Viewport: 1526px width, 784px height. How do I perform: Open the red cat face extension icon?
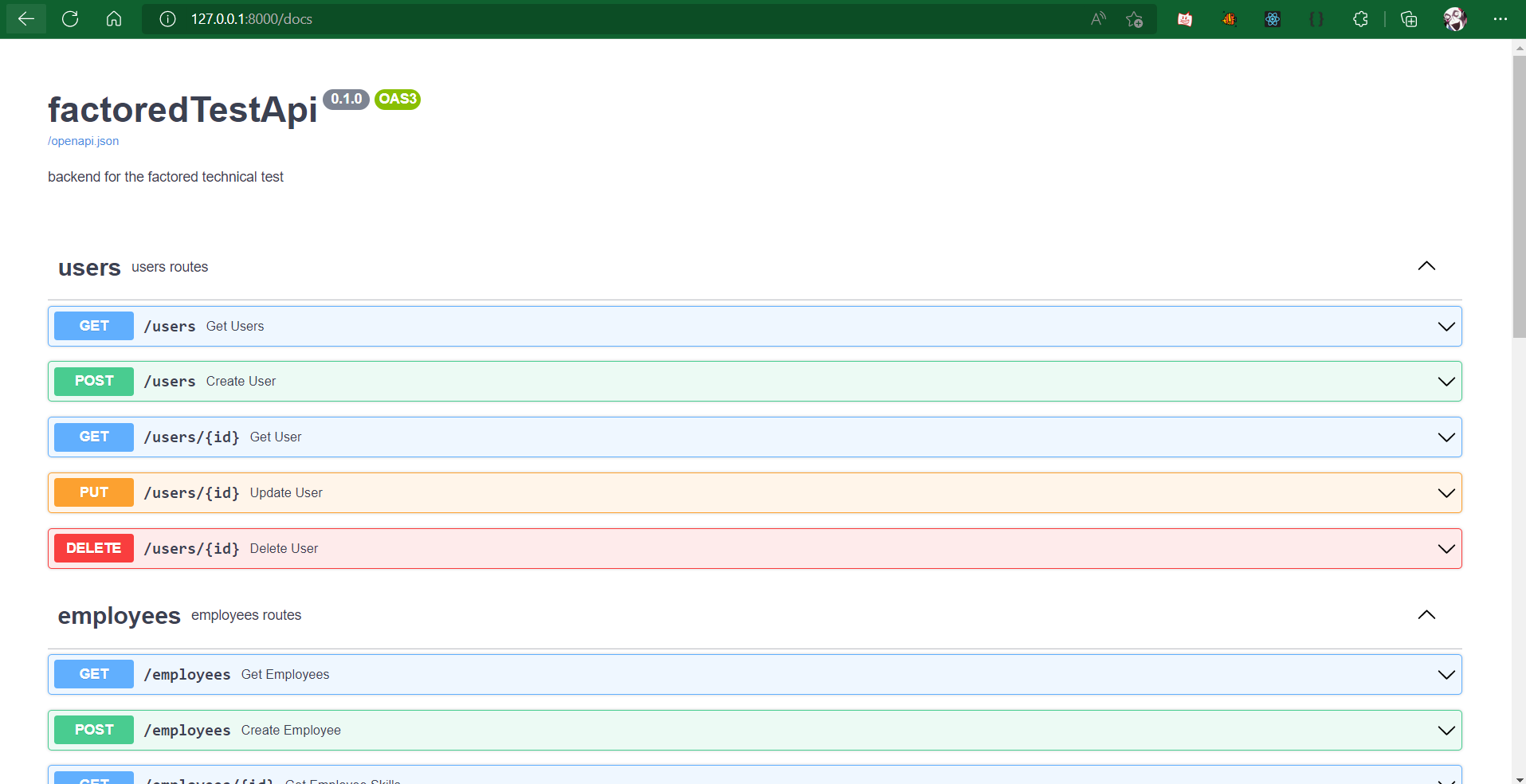(1185, 19)
